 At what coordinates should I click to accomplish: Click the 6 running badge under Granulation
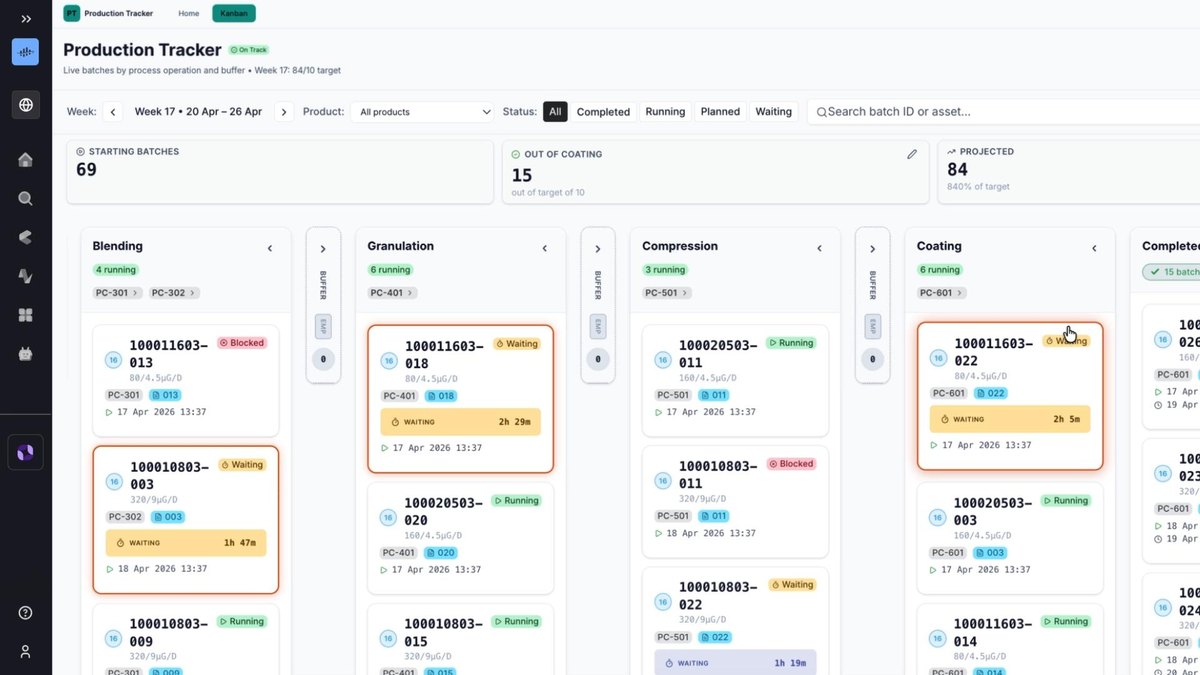391,270
